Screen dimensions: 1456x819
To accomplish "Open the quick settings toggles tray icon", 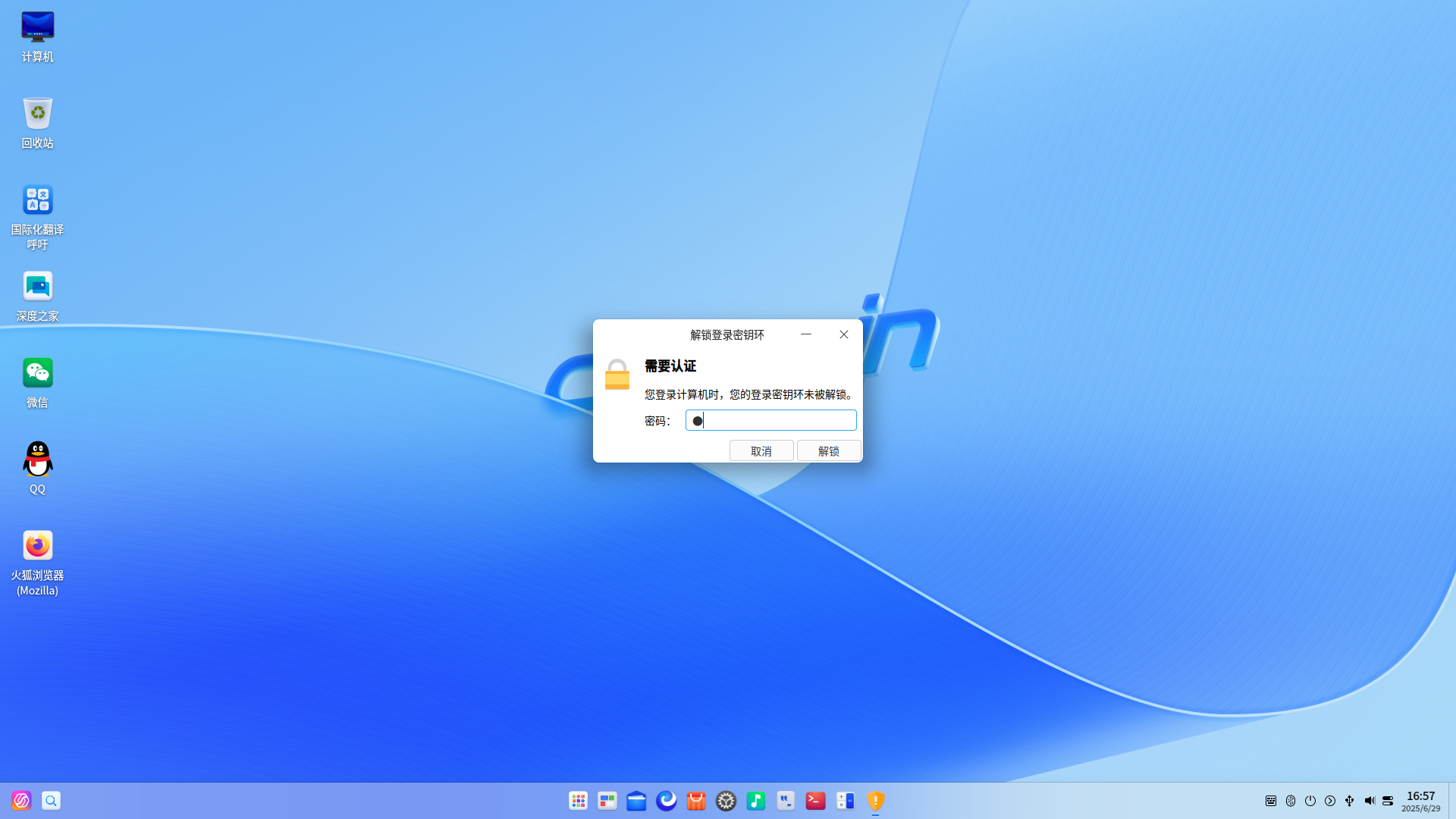I will (1388, 801).
